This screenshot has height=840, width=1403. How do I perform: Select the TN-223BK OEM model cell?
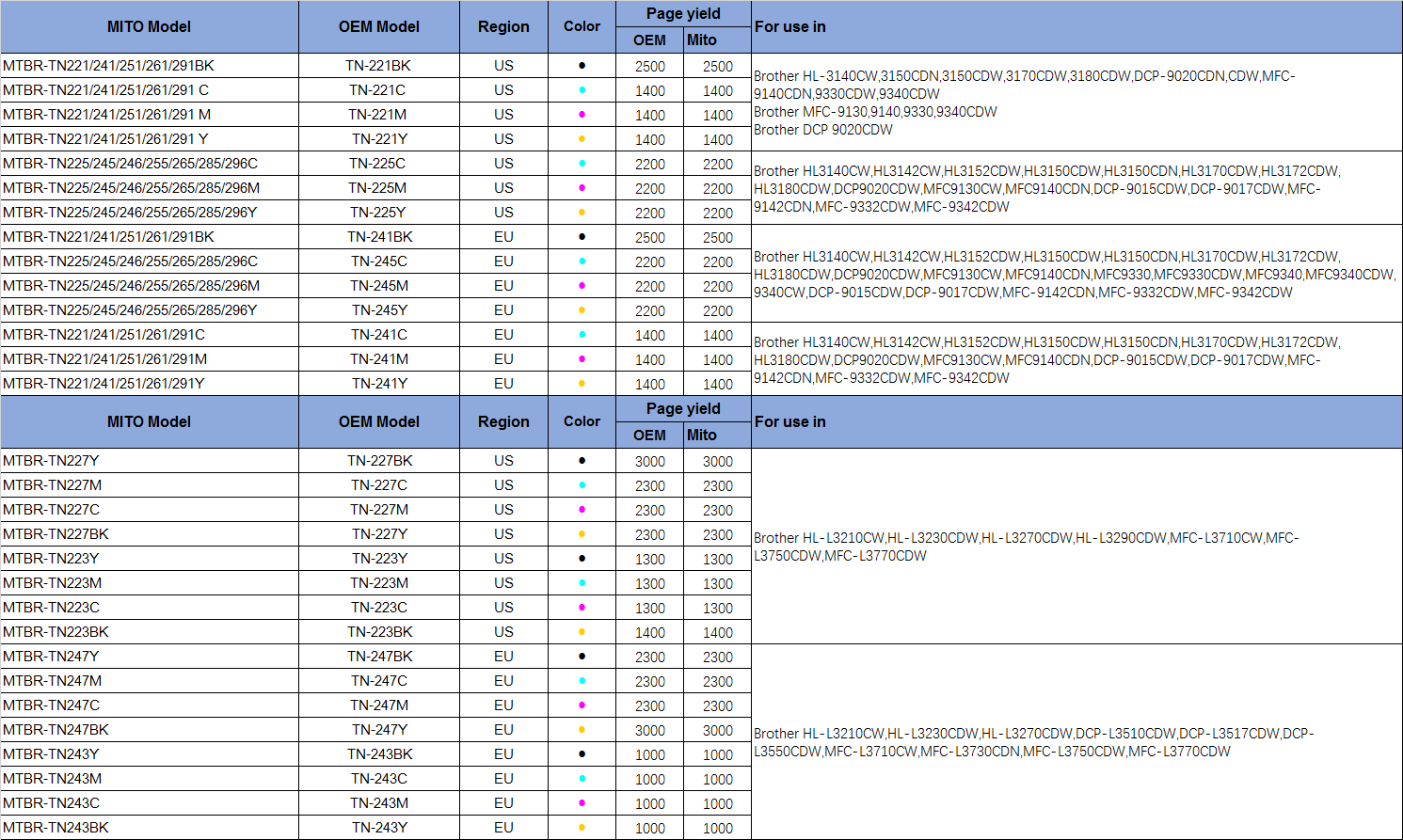pyautogui.click(x=378, y=632)
